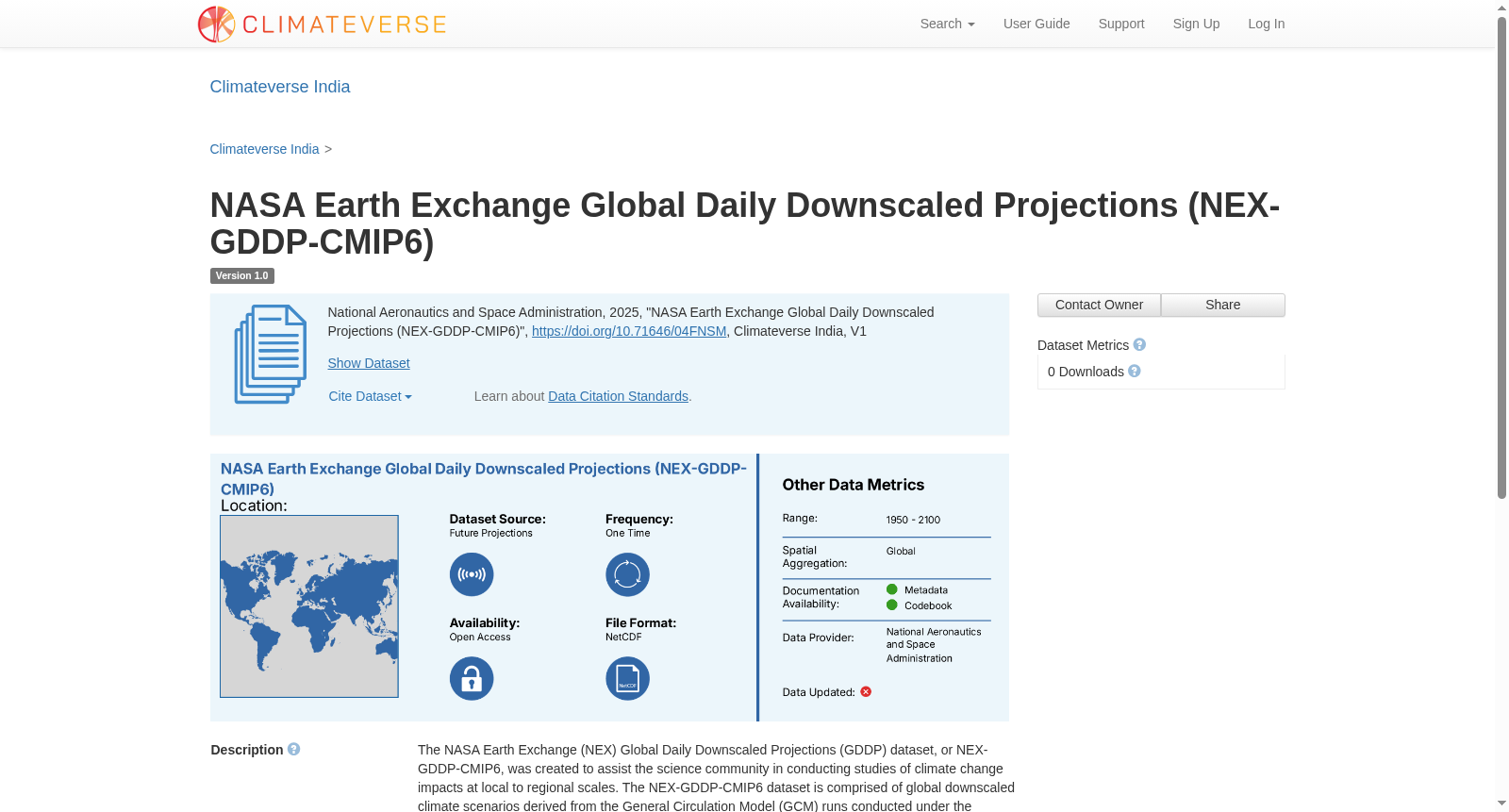The image size is (1509, 812).
Task: Click the Range value 1950 - 2100
Action: tap(913, 520)
